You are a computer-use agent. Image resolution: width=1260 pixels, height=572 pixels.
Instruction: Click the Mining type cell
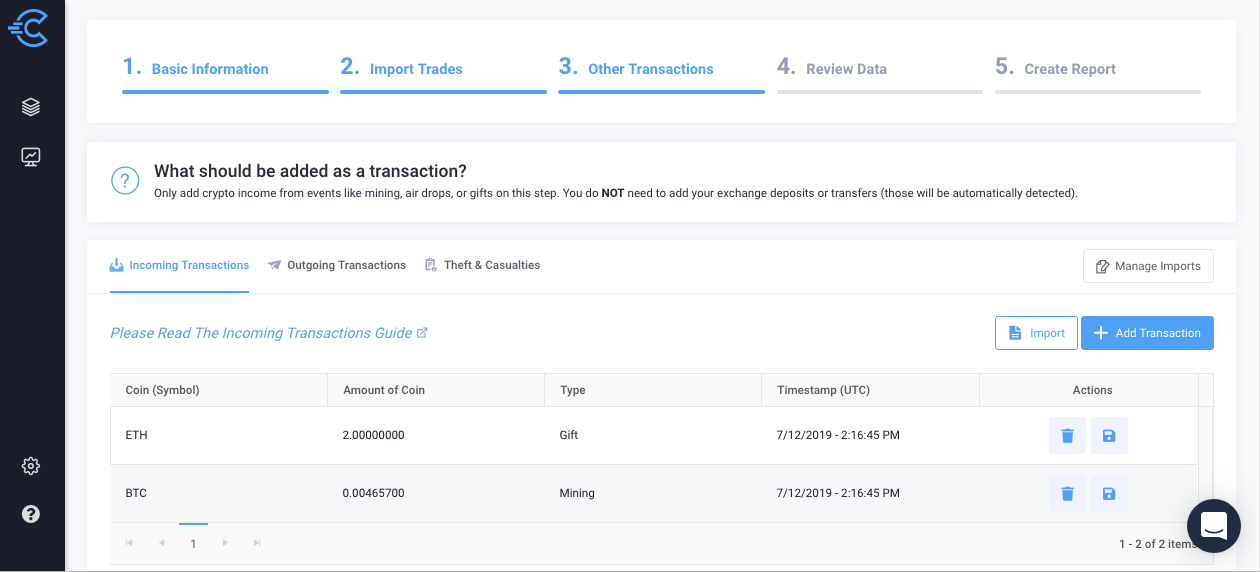click(x=653, y=494)
